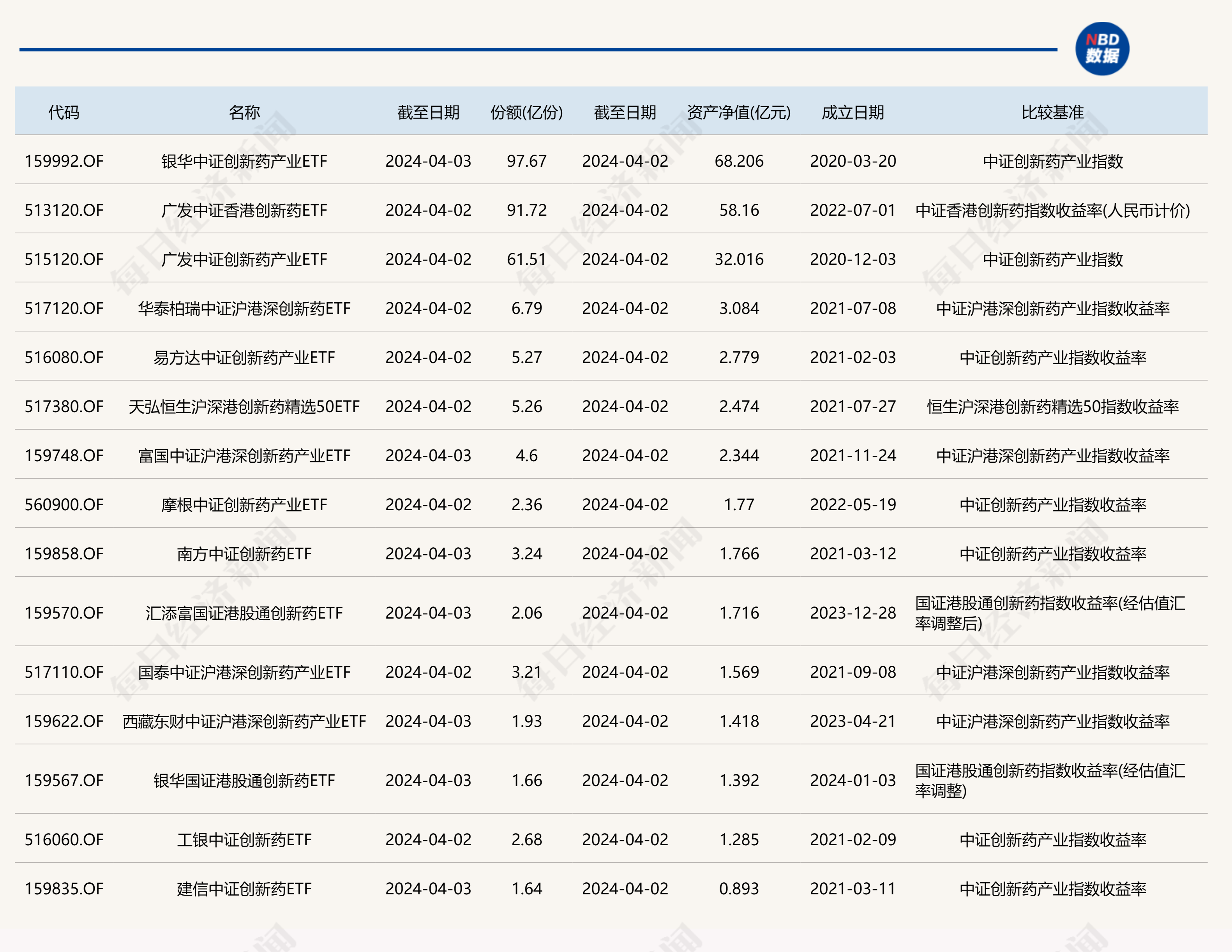Screen dimensions: 1232x952
Task: Select code 159622.OF
Action: 64,721
